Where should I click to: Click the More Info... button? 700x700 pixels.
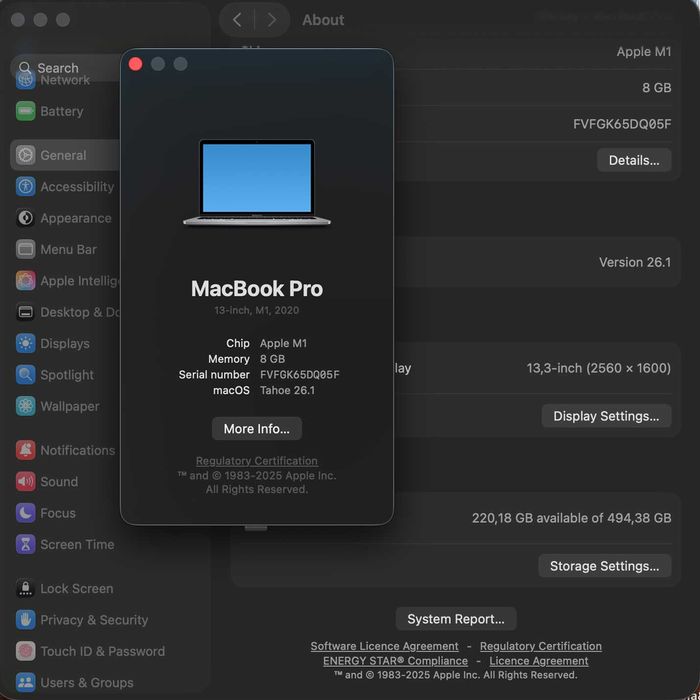(x=257, y=429)
